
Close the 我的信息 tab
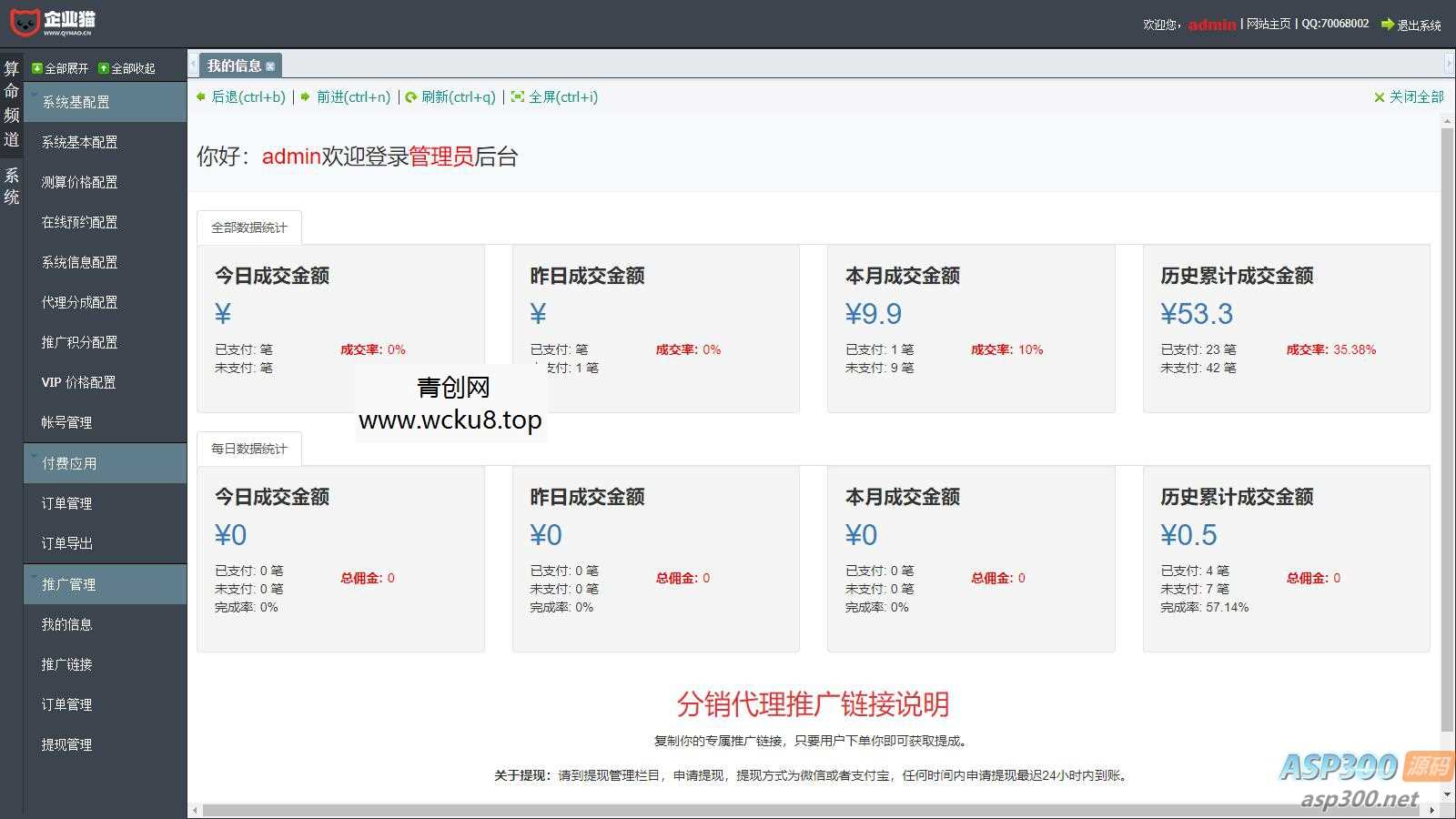[272, 65]
